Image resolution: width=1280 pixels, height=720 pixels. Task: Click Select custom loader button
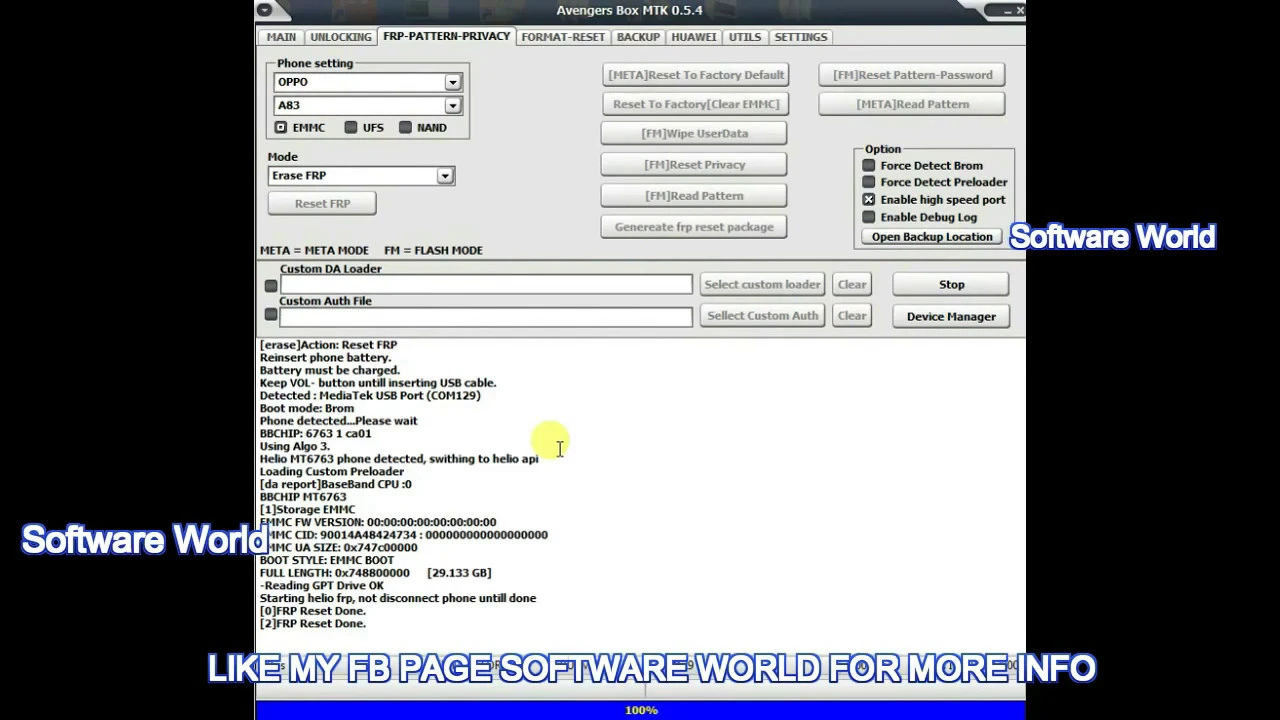[762, 285]
